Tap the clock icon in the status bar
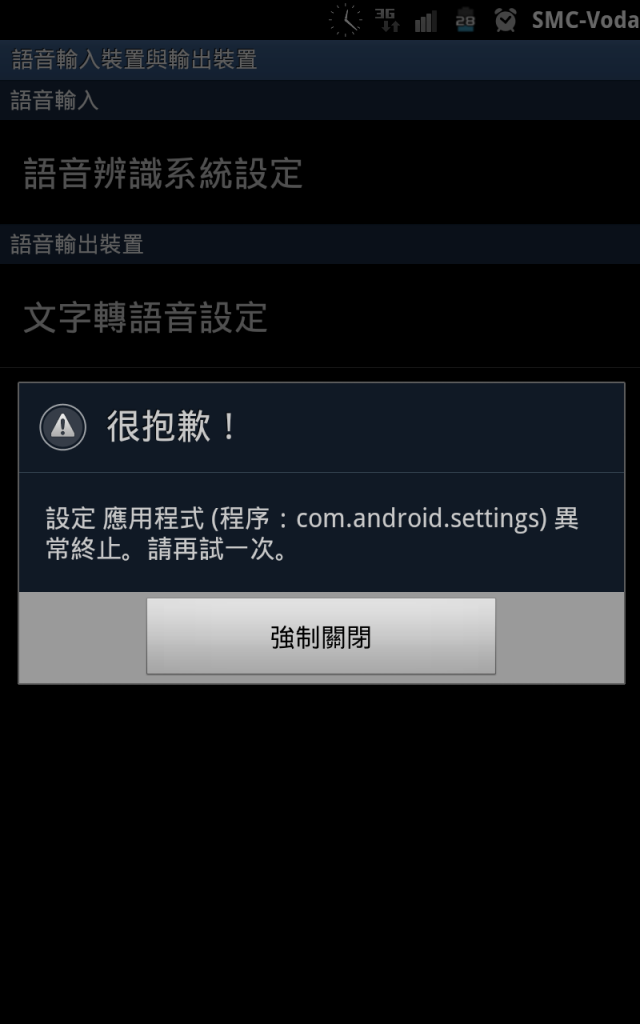640x1024 pixels. pyautogui.click(x=345, y=20)
